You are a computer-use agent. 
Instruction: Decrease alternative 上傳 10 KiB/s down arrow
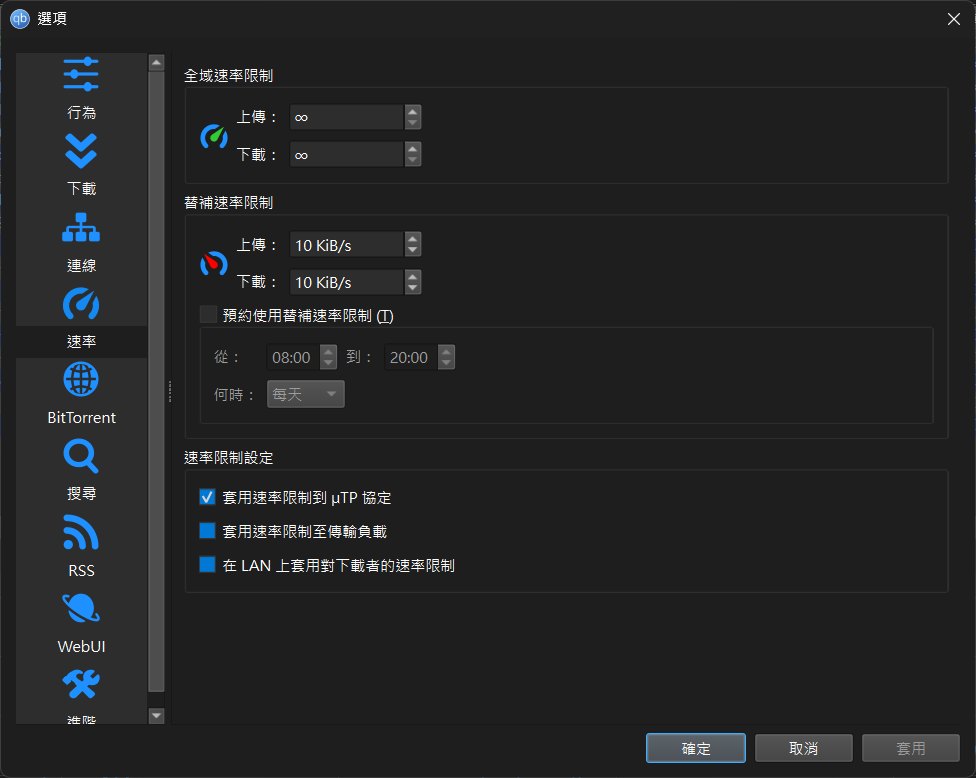pos(413,251)
